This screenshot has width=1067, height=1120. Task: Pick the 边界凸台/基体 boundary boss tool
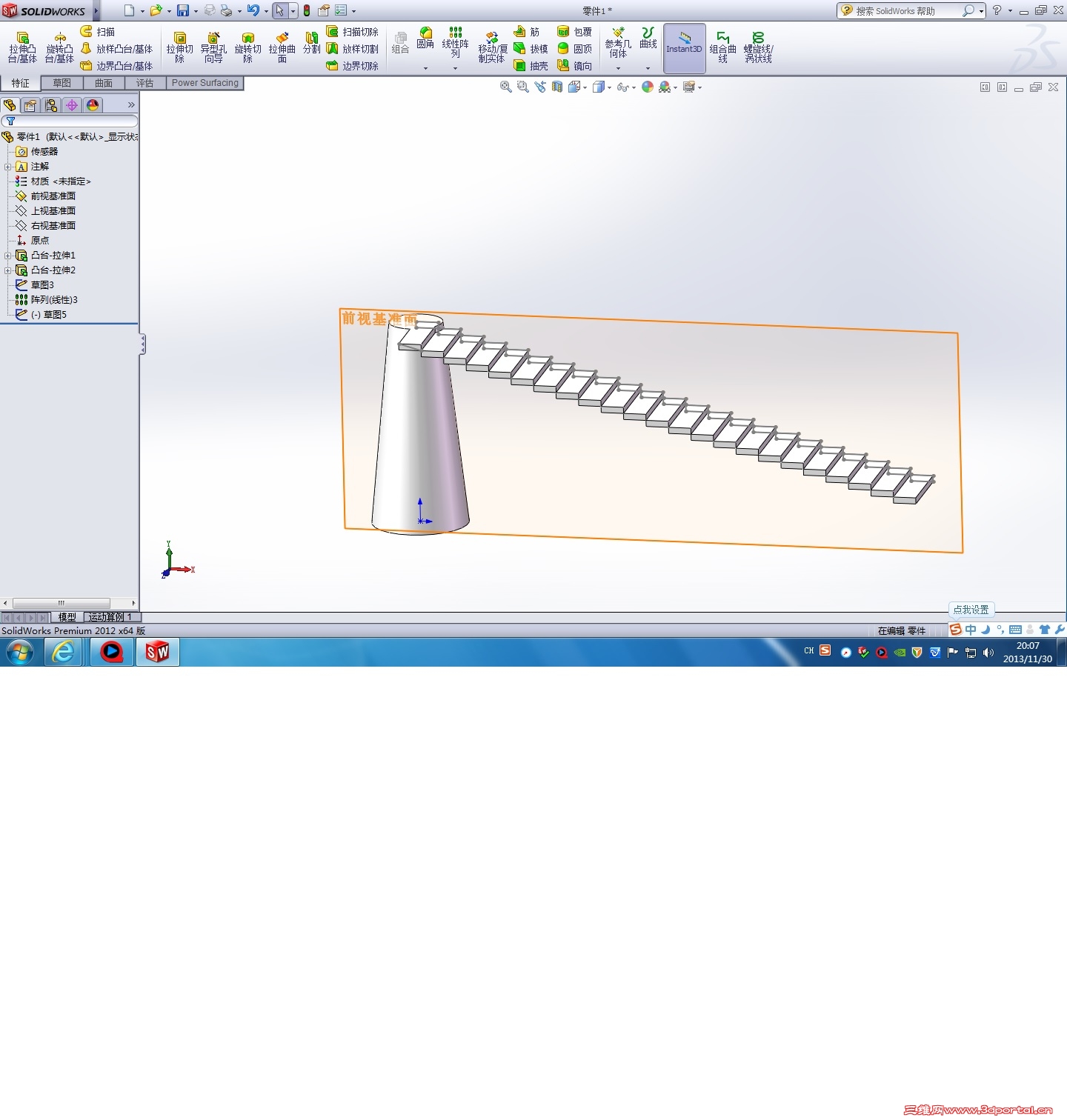(116, 66)
